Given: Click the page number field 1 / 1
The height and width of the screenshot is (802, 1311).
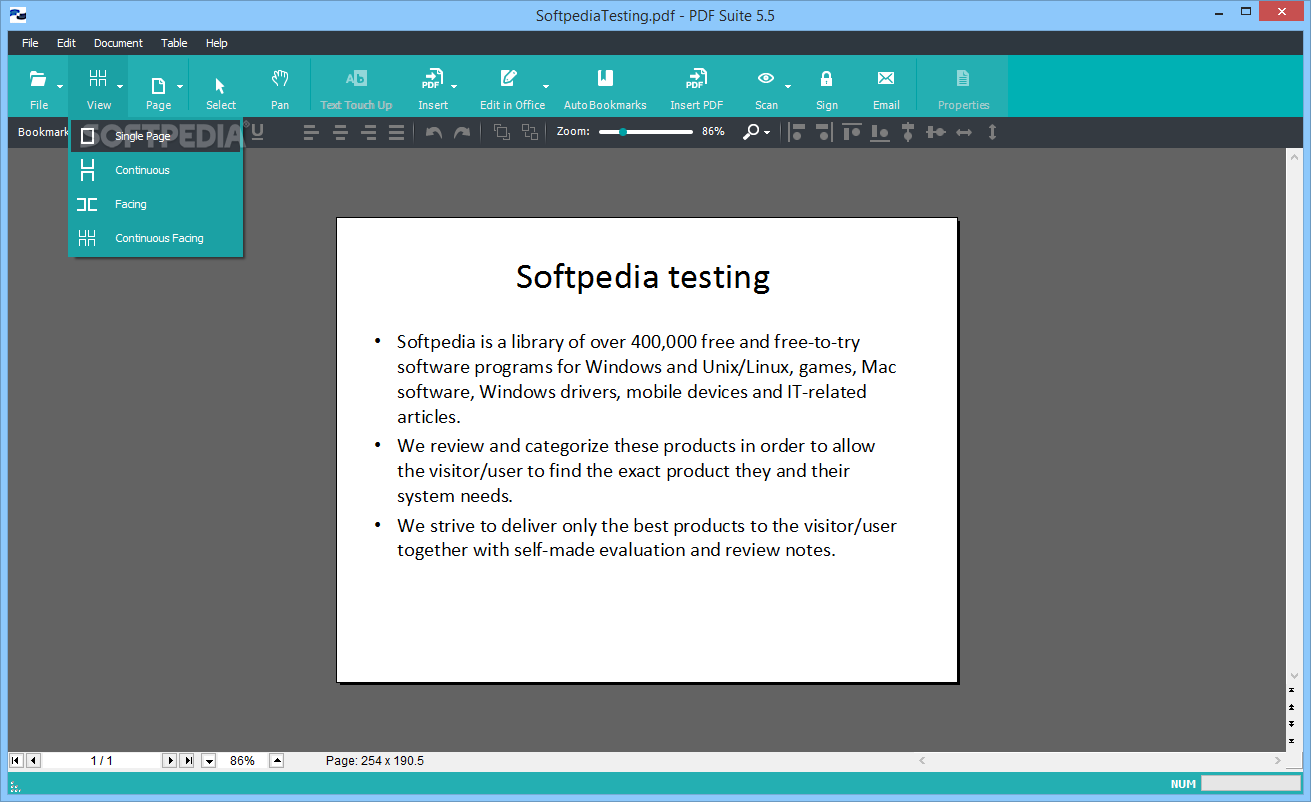Looking at the screenshot, I should pos(101,761).
